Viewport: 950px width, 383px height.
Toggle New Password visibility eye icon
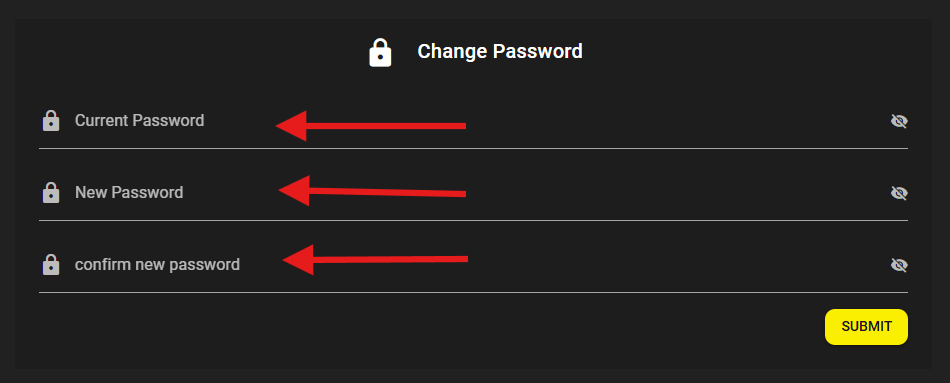tap(899, 193)
